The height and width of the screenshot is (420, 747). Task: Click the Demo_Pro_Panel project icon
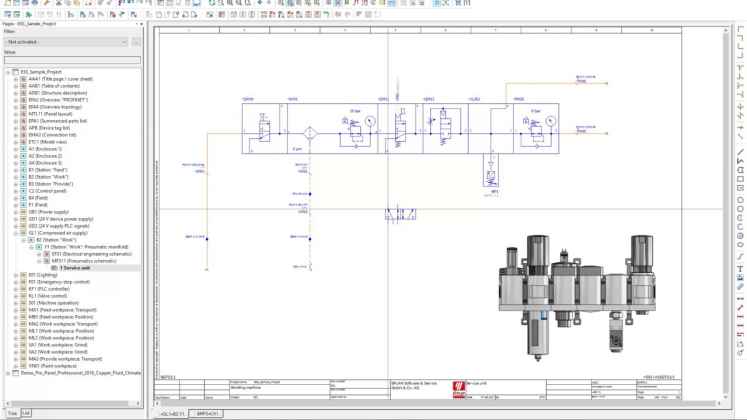(15, 373)
